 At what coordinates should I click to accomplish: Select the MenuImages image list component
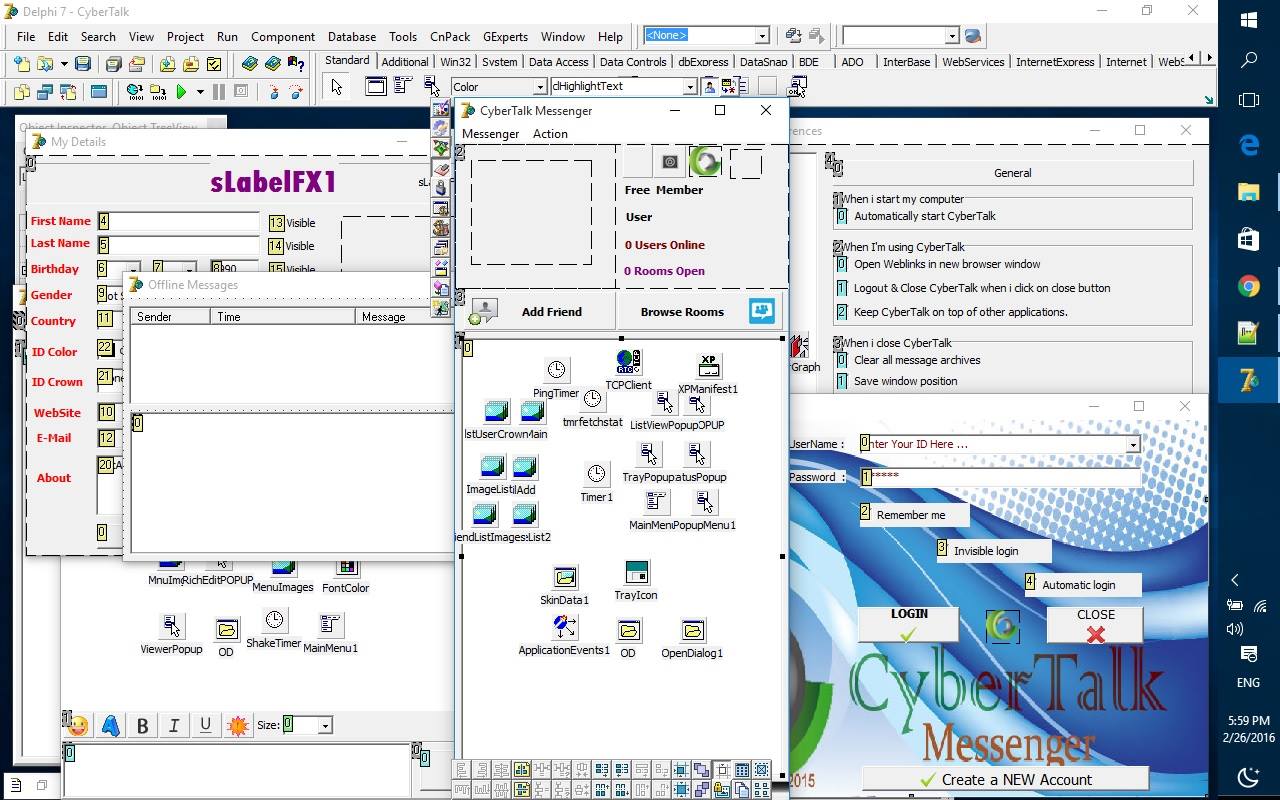(283, 569)
